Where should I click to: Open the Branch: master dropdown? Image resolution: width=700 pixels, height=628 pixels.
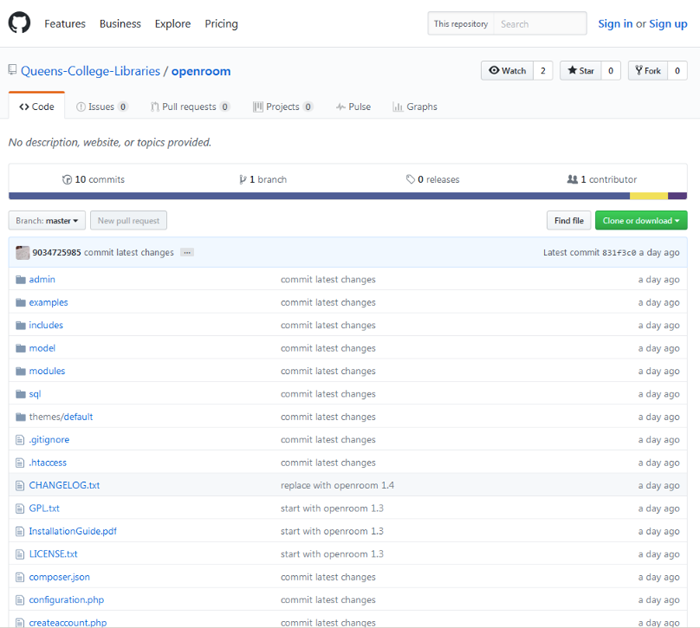coord(47,220)
